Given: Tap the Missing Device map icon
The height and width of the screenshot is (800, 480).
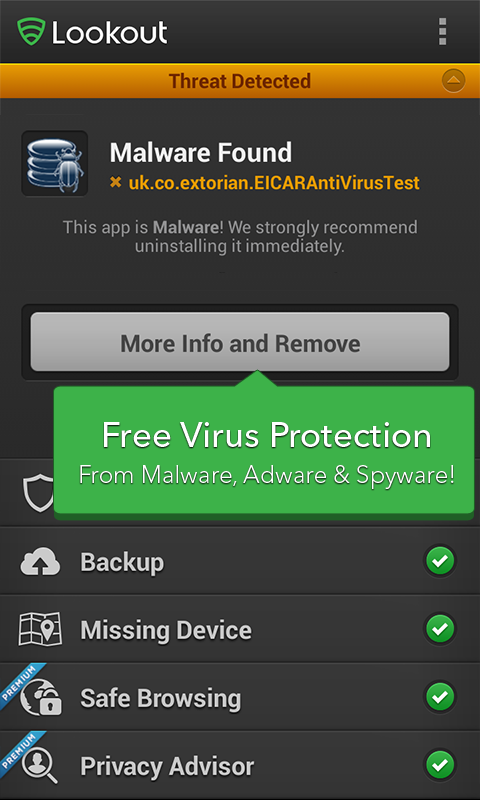Looking at the screenshot, I should point(40,629).
